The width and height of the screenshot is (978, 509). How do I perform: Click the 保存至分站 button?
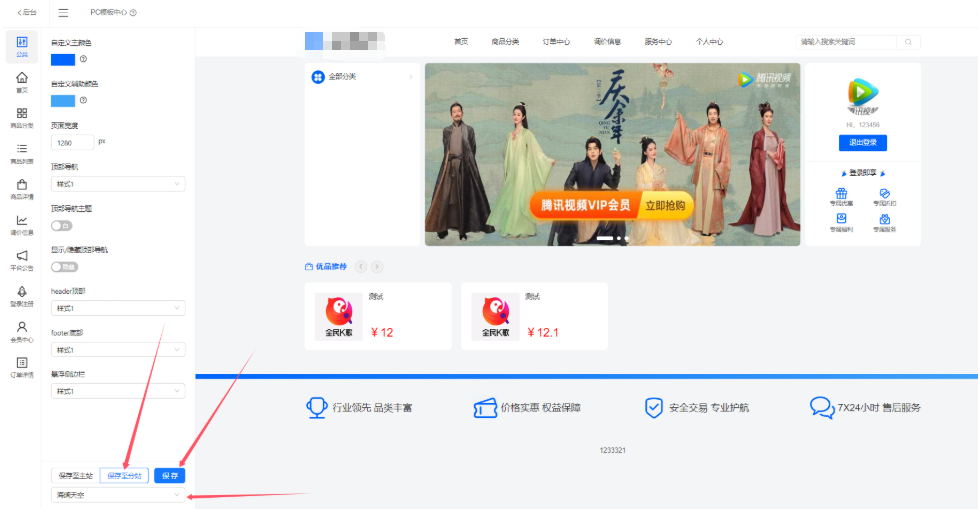click(x=124, y=475)
